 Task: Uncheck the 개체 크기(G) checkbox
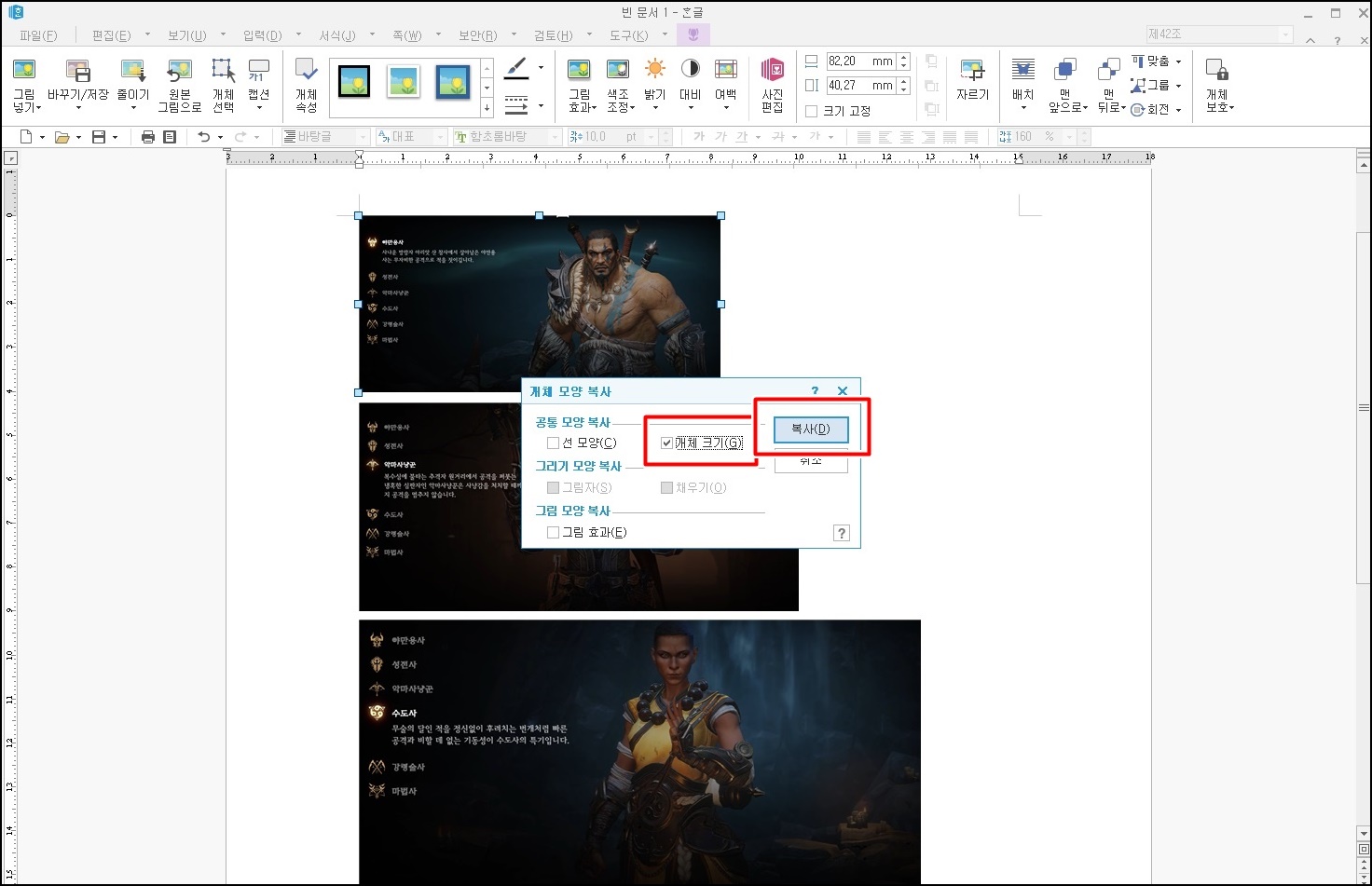[666, 443]
